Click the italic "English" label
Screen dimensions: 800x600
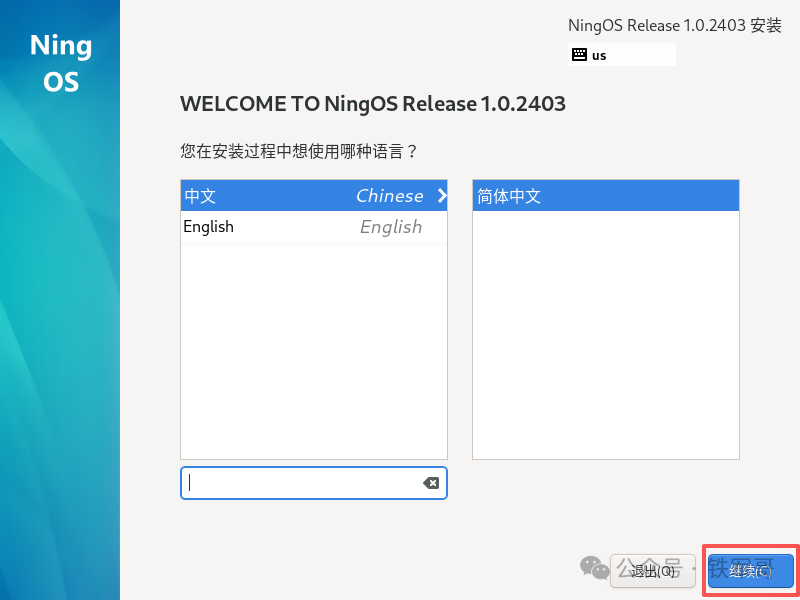click(x=391, y=227)
